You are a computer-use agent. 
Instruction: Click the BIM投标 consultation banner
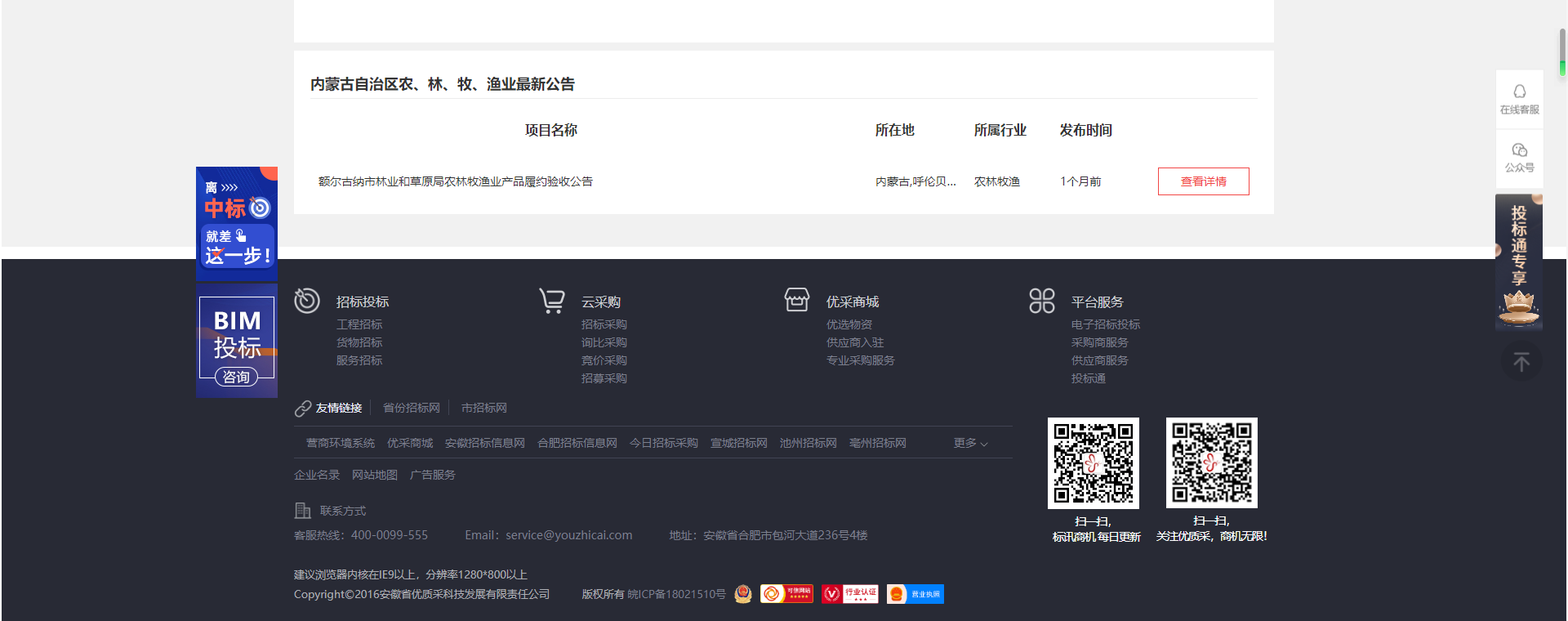point(237,342)
